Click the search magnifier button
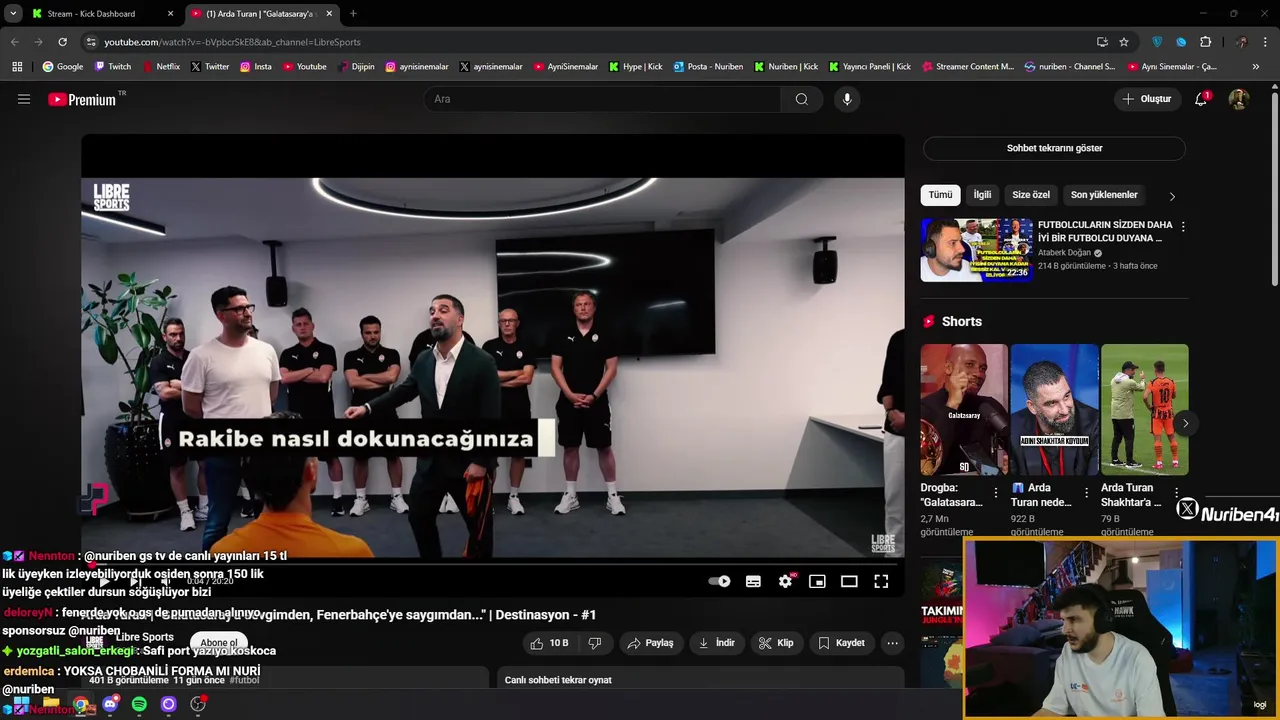This screenshot has height=720, width=1280. pos(802,99)
